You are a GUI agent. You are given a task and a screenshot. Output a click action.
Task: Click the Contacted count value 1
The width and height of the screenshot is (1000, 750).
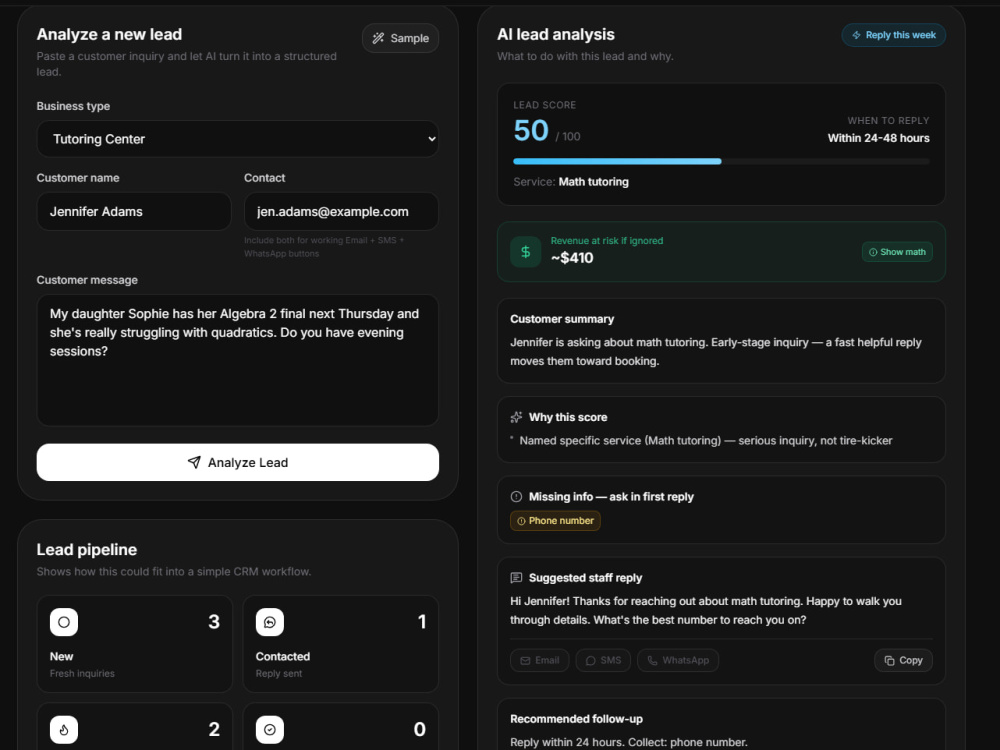pyautogui.click(x=422, y=622)
